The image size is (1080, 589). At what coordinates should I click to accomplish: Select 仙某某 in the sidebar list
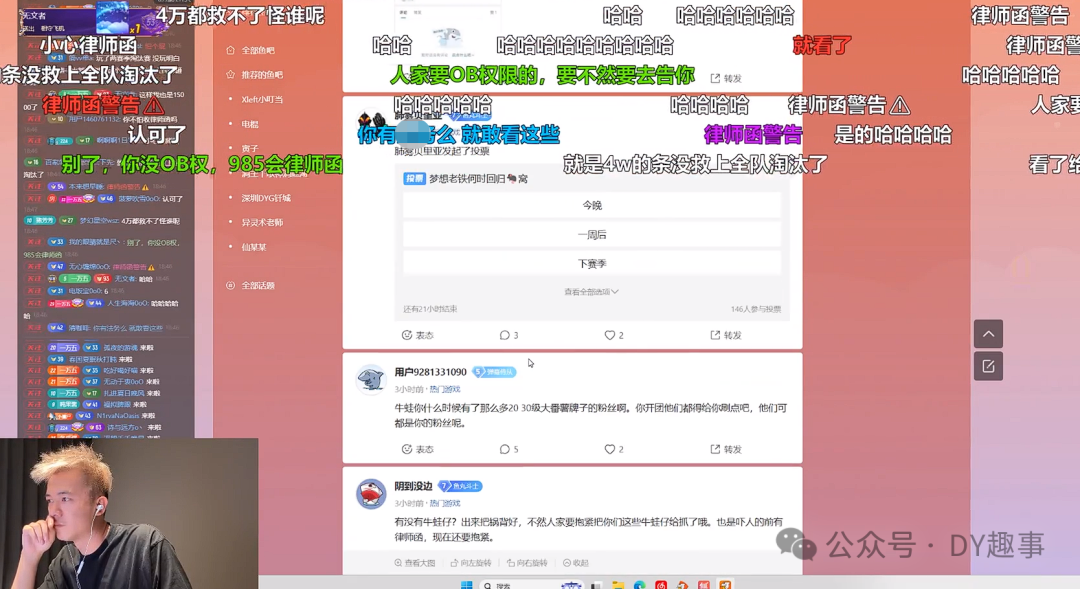click(x=253, y=247)
